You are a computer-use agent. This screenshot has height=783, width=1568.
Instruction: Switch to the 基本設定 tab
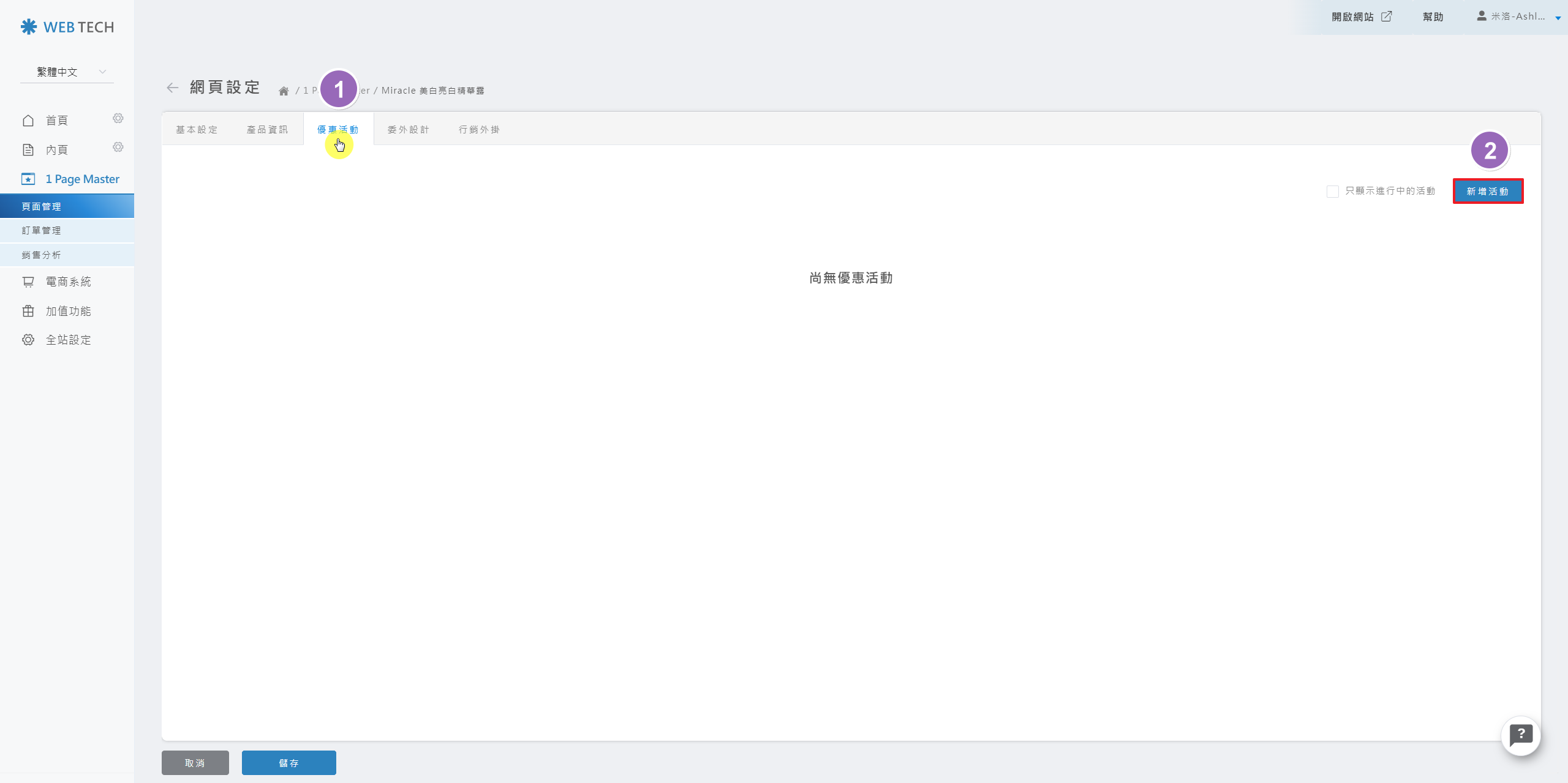coord(197,130)
